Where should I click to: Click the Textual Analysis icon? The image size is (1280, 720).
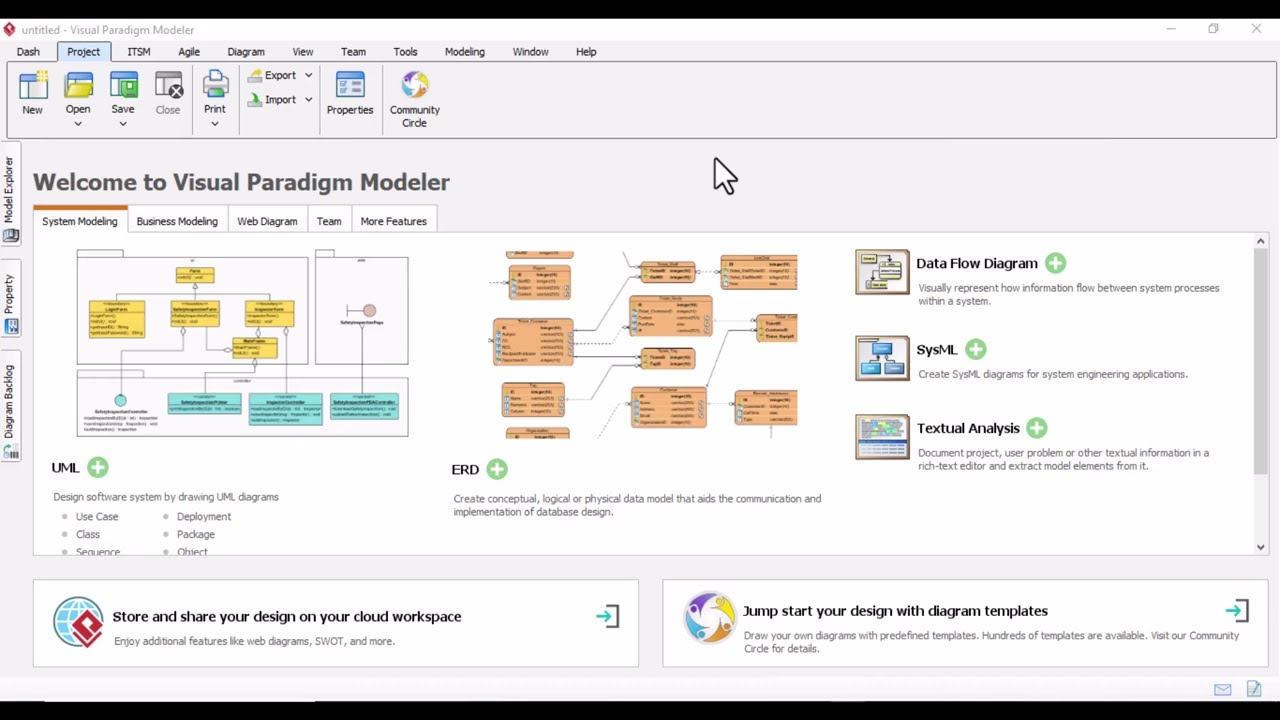[882, 437]
